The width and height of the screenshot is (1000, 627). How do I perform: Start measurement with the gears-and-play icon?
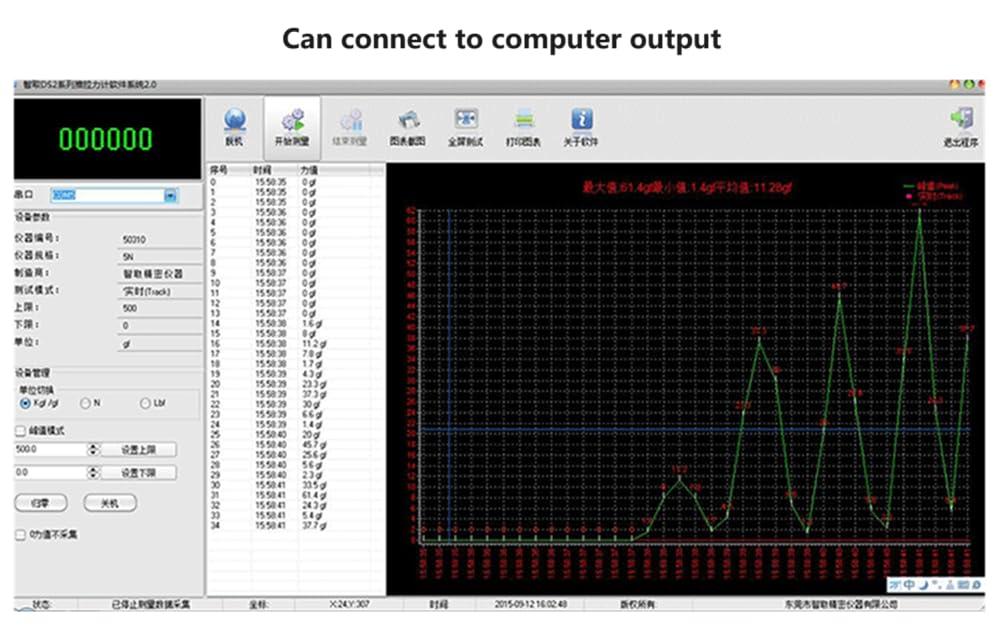coord(291,121)
